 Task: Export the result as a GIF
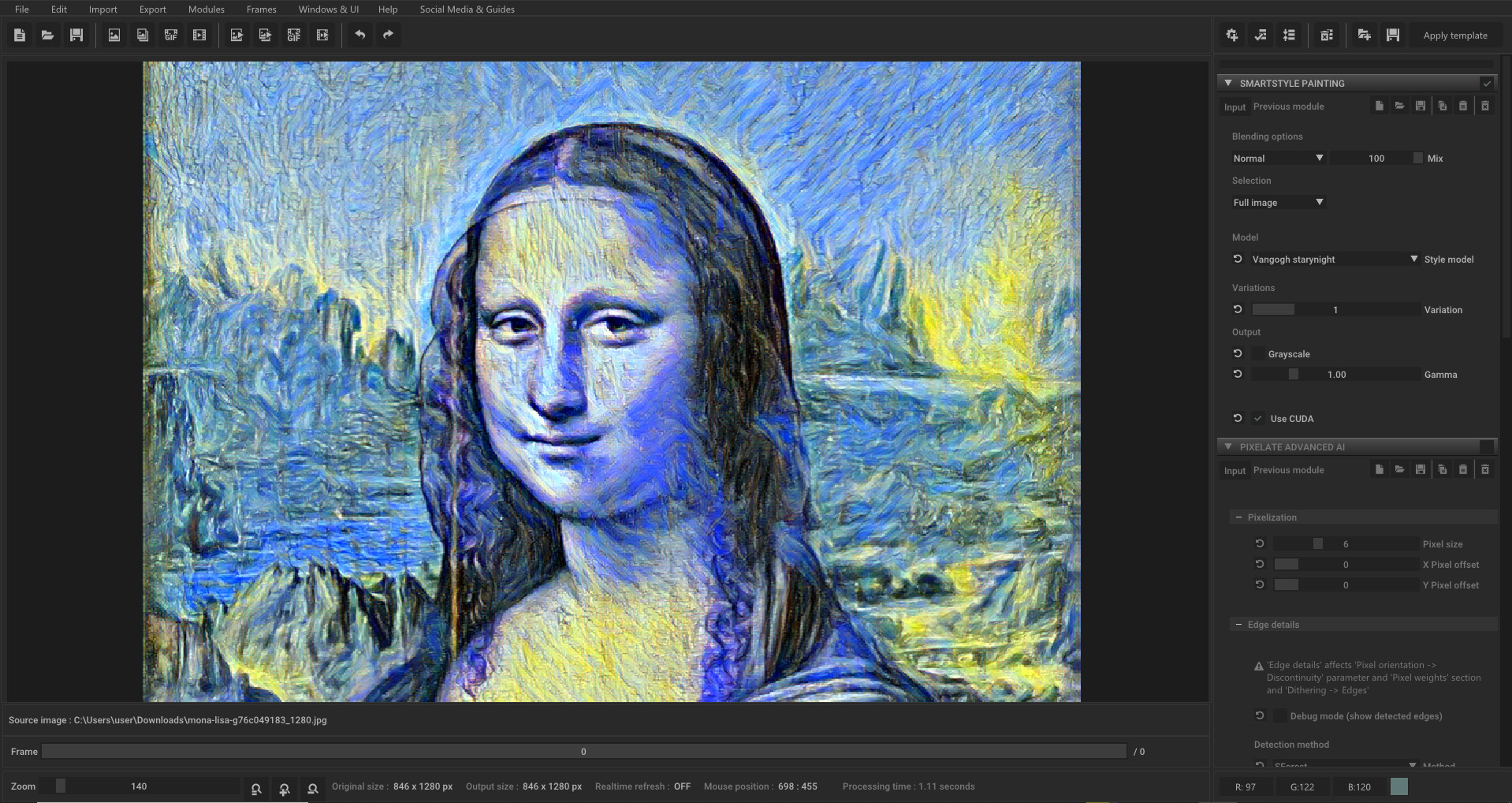point(294,35)
